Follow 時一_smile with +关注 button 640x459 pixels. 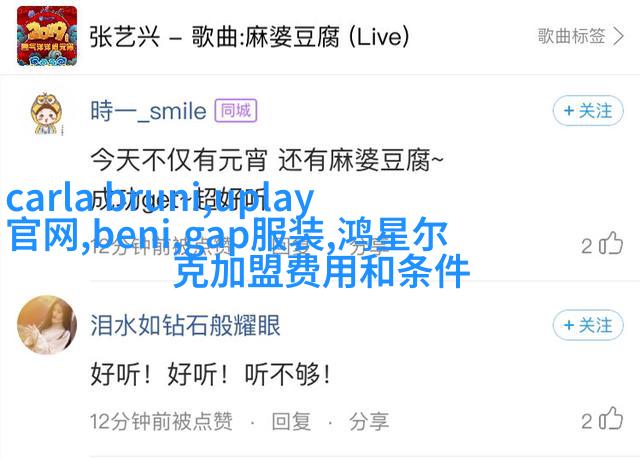click(588, 111)
